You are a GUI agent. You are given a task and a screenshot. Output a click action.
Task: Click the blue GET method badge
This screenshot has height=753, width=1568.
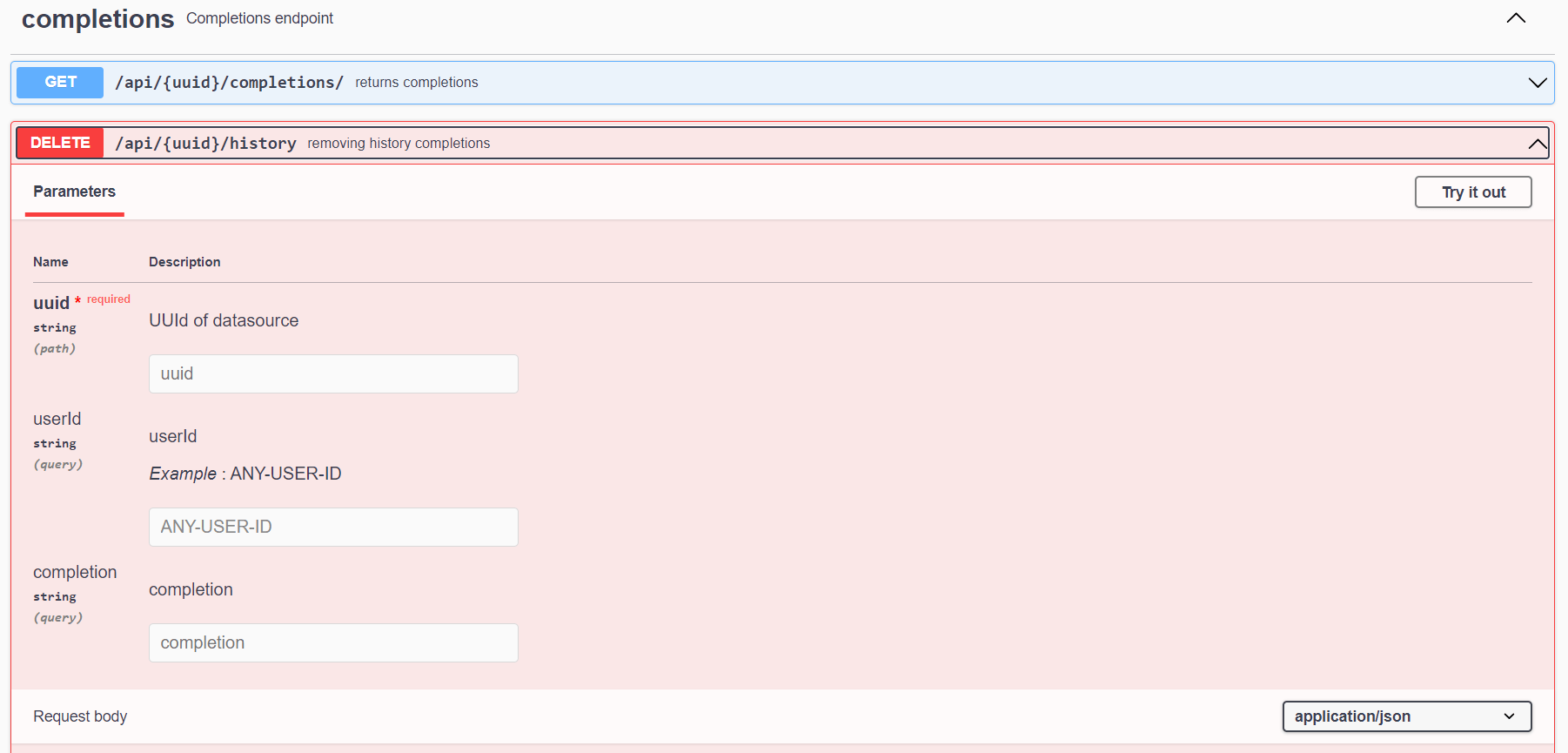tap(60, 82)
